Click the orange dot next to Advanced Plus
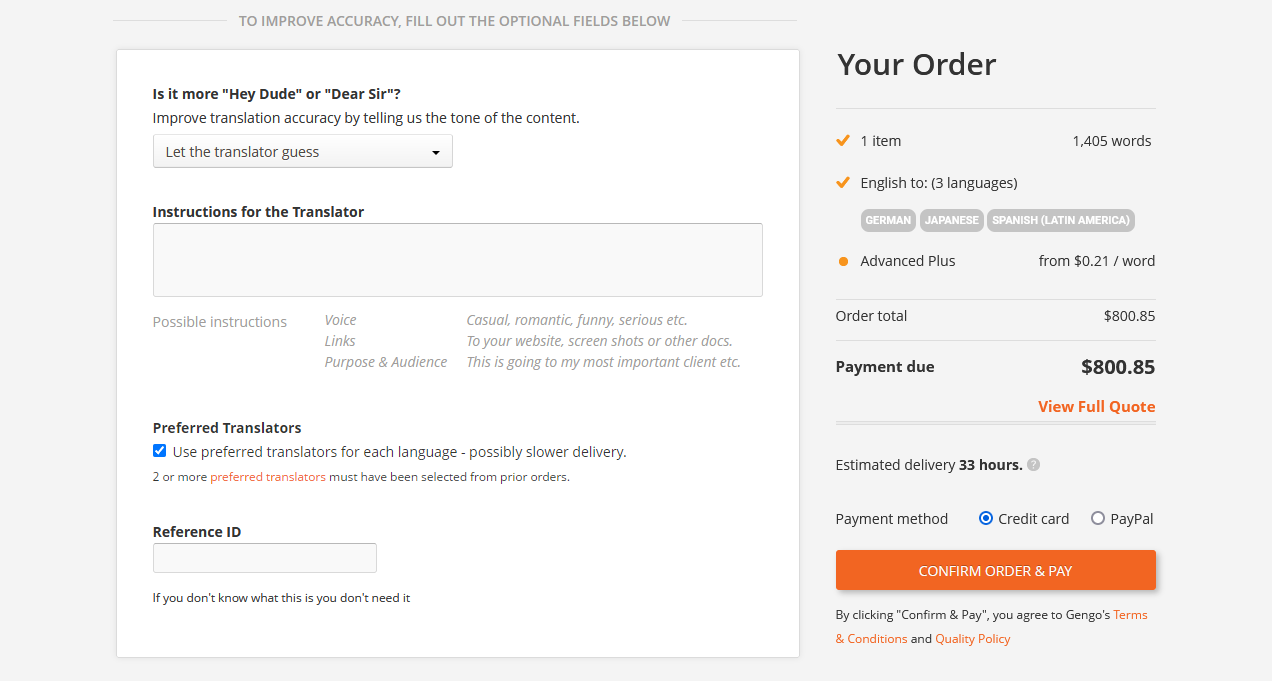This screenshot has width=1272, height=681. [843, 261]
